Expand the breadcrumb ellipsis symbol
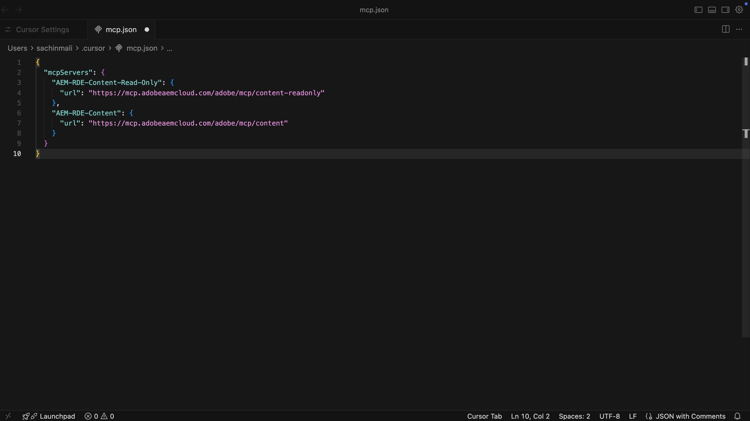Image resolution: width=750 pixels, height=421 pixels. tap(169, 48)
